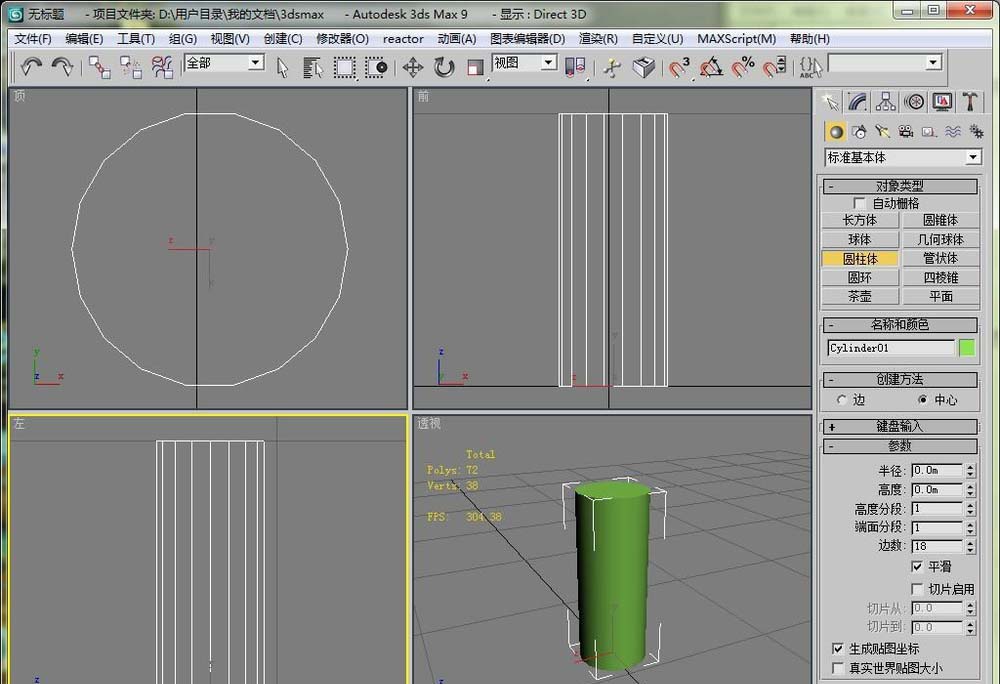Open the Modify tab in command panel

point(857,102)
